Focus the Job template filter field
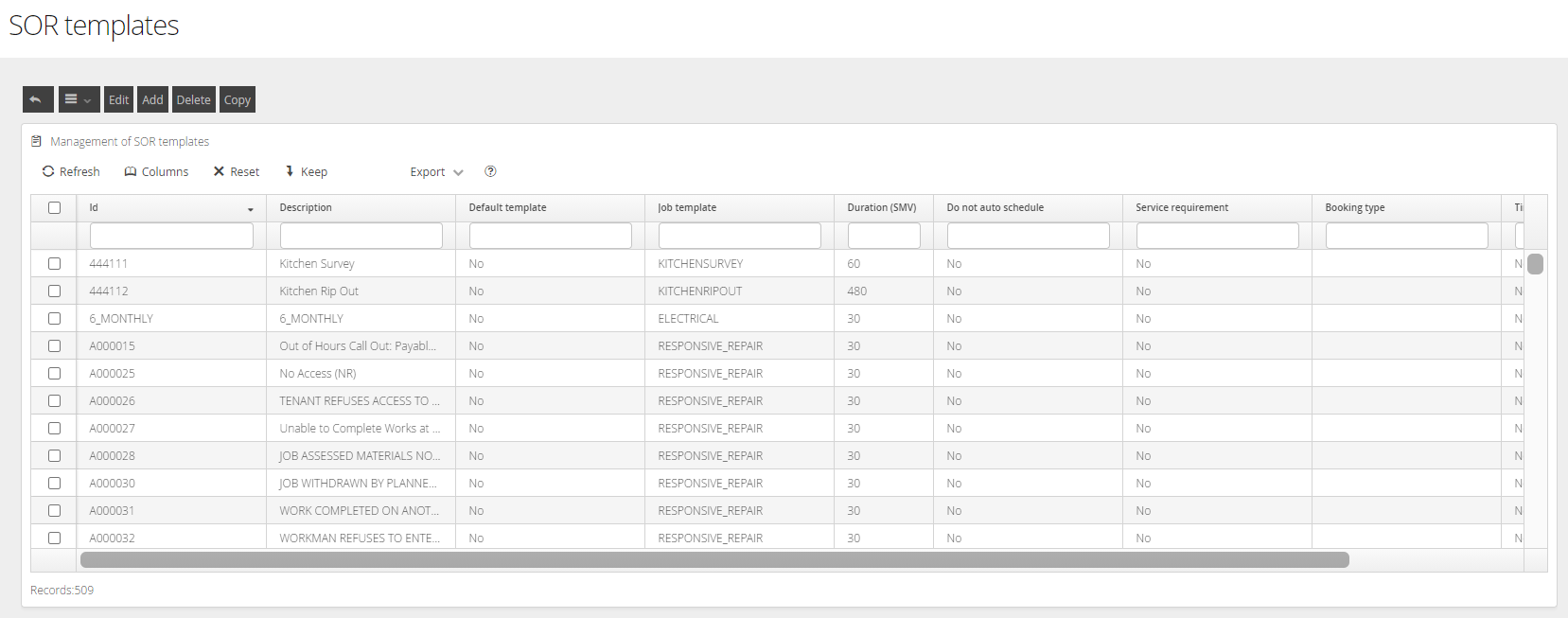1568x618 pixels. click(740, 236)
